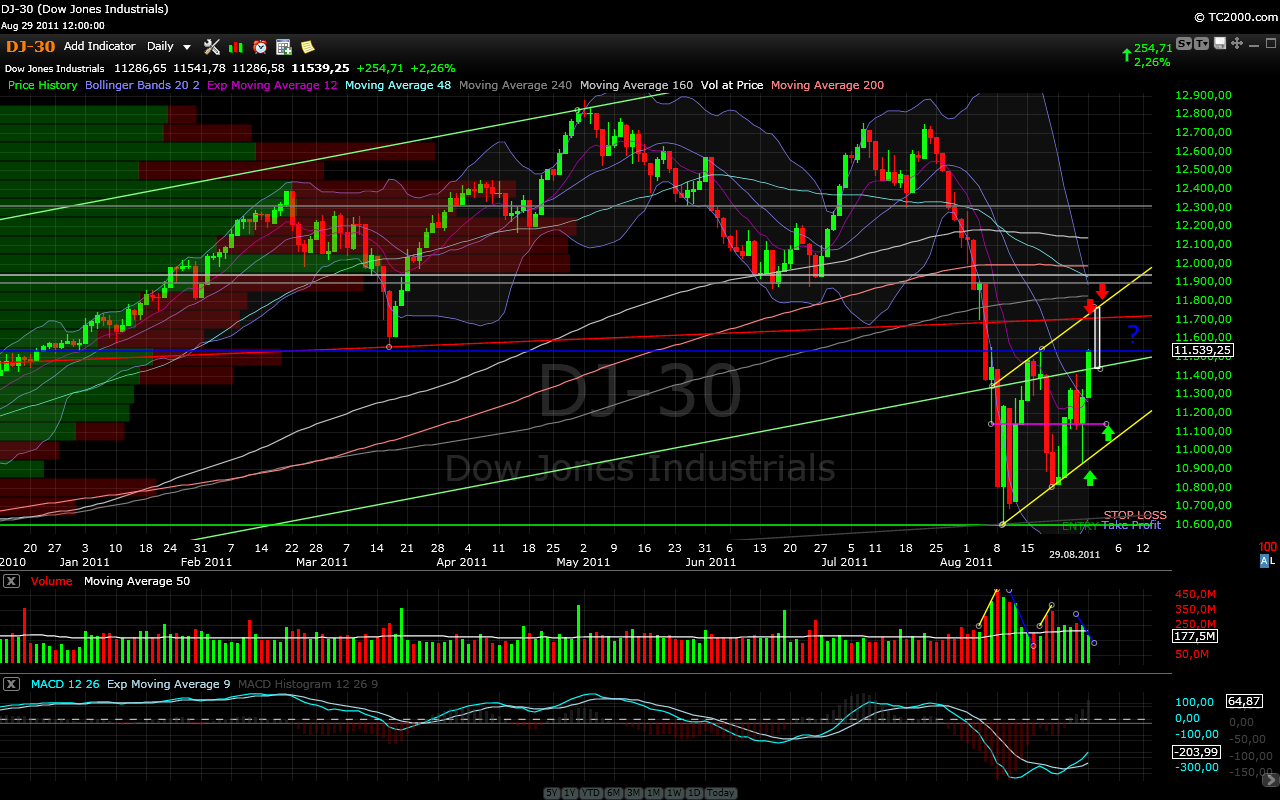The height and width of the screenshot is (800, 1280).
Task: Click the "Today" range button at the bottom
Action: (719, 792)
